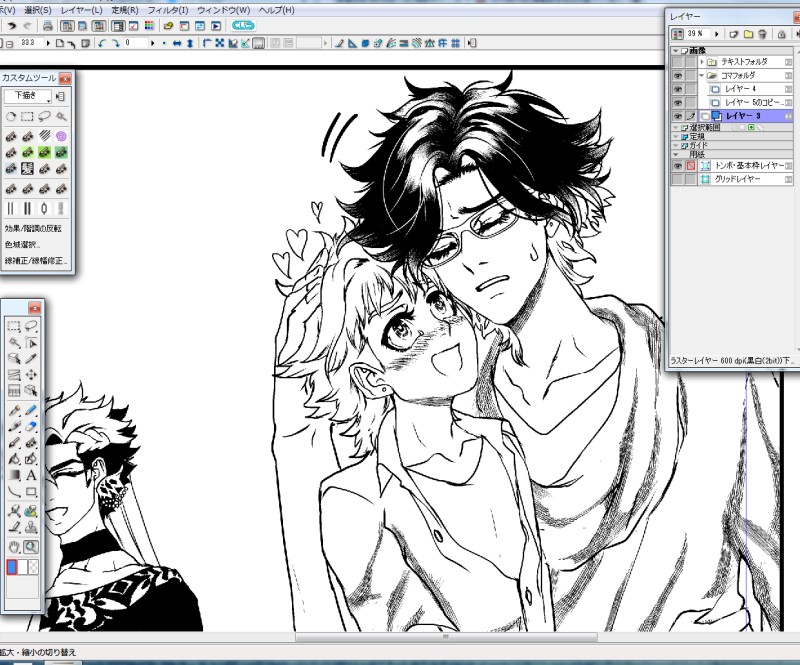Click the undo arrow in the top toolbar
This screenshot has width=800, height=665.
click(x=11, y=26)
